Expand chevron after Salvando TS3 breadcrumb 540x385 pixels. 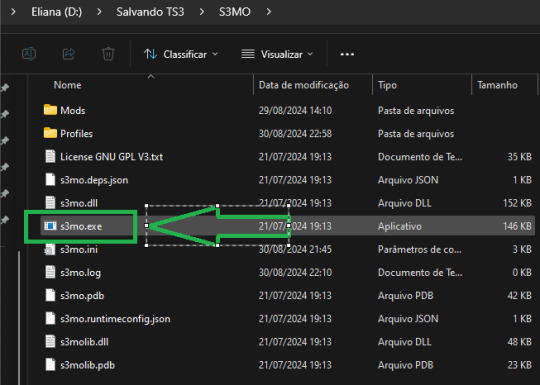[x=202, y=12]
